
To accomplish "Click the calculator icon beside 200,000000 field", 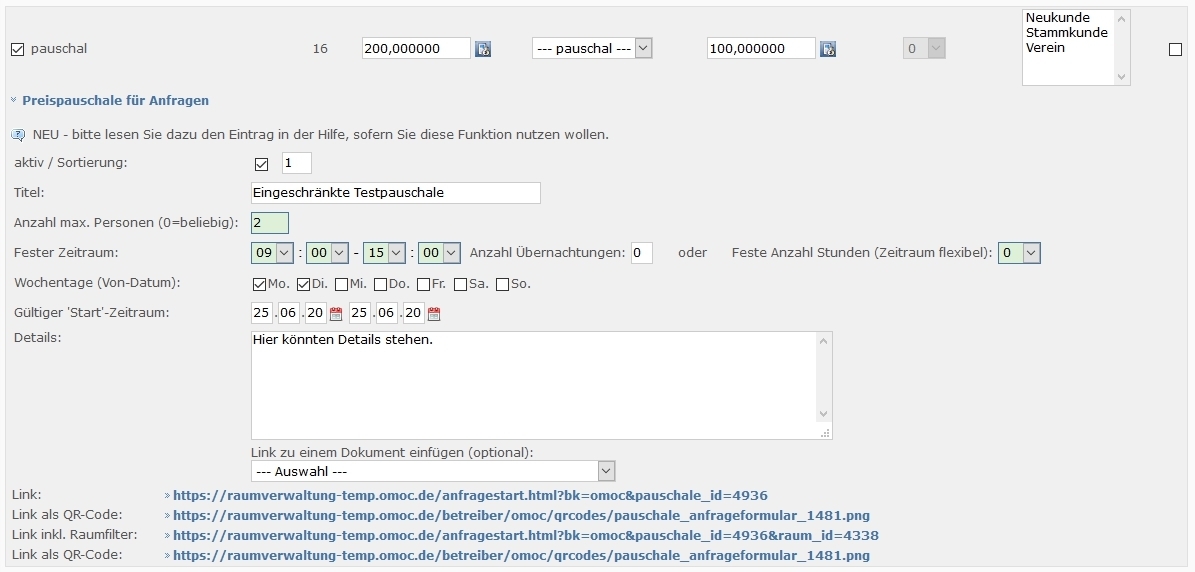I will pos(483,49).
